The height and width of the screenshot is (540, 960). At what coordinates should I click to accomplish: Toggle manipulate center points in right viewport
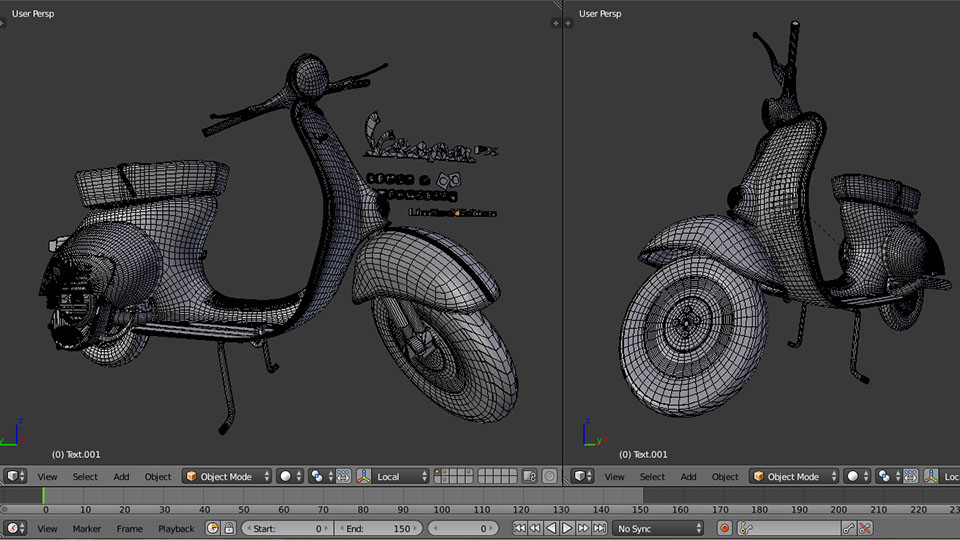coord(910,476)
